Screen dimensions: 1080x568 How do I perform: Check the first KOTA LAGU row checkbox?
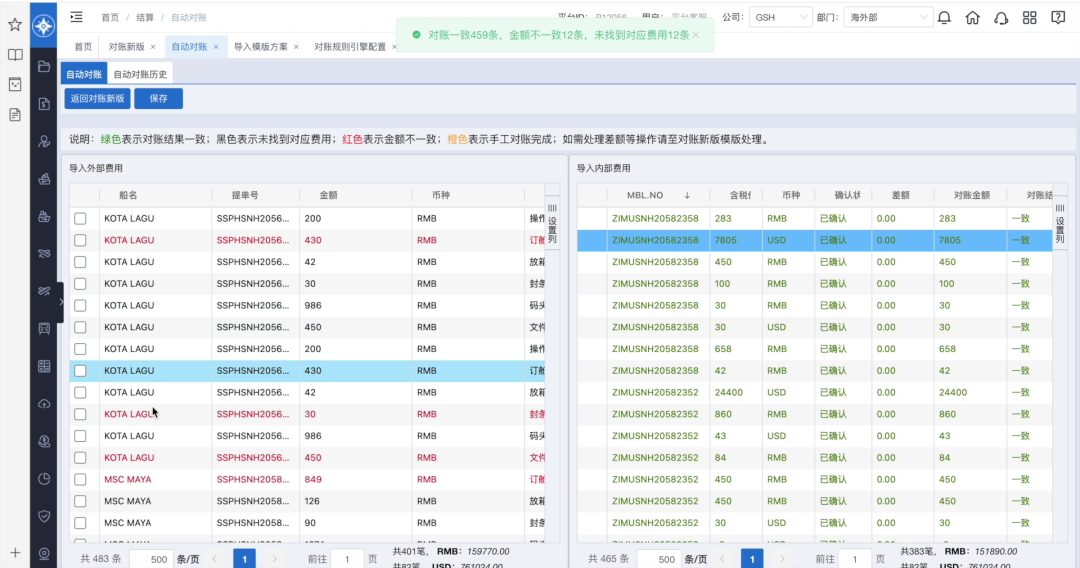tap(80, 218)
